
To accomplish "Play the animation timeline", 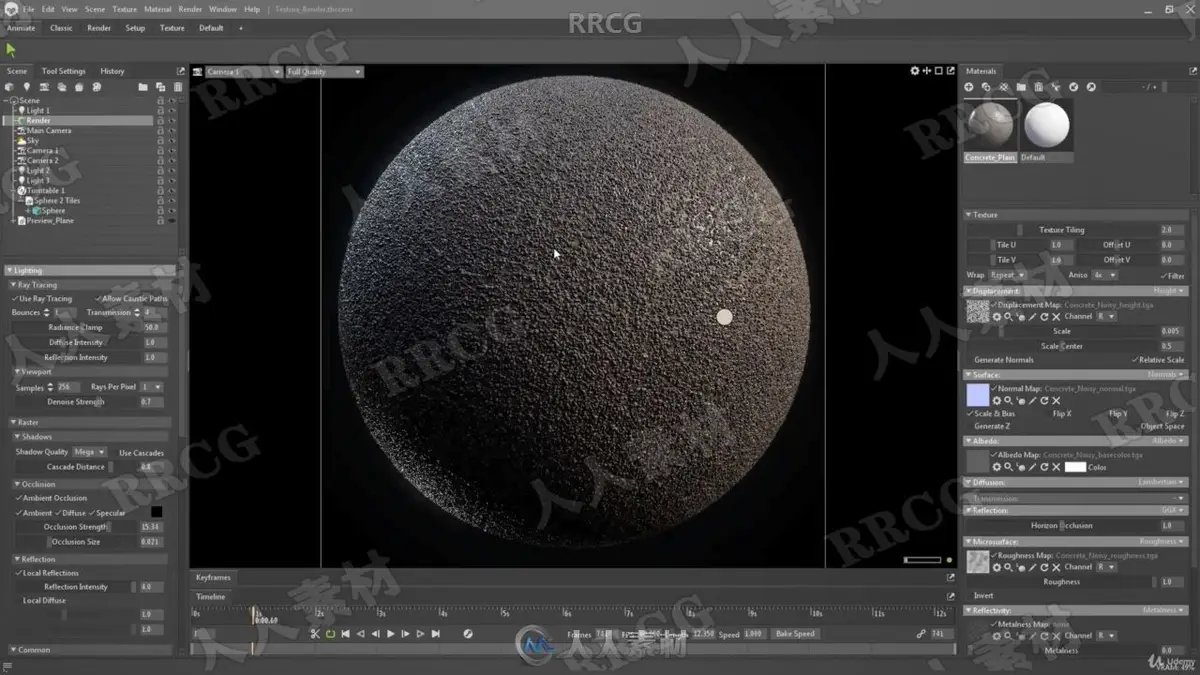I will coord(390,634).
